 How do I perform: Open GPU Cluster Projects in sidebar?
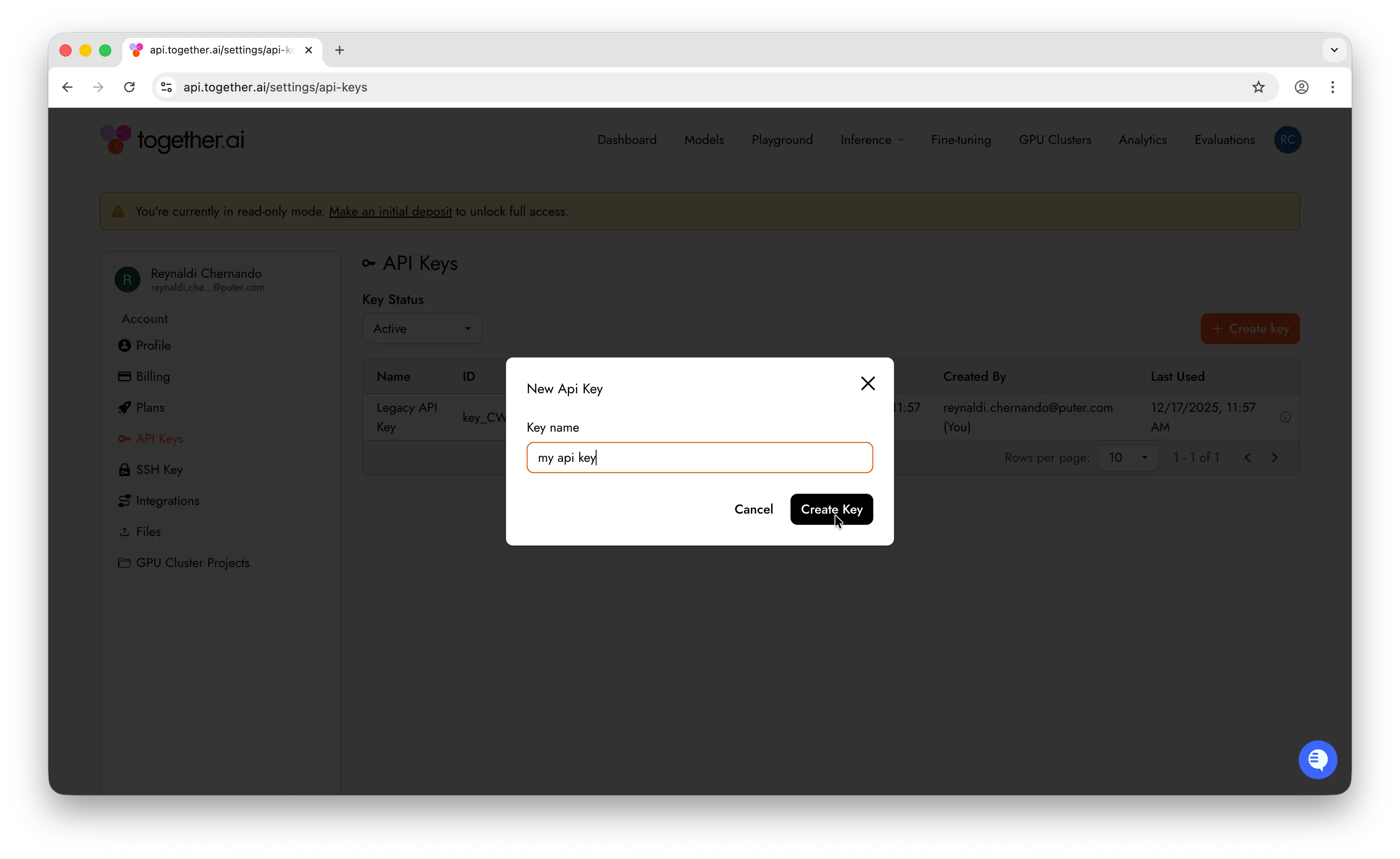pos(192,563)
